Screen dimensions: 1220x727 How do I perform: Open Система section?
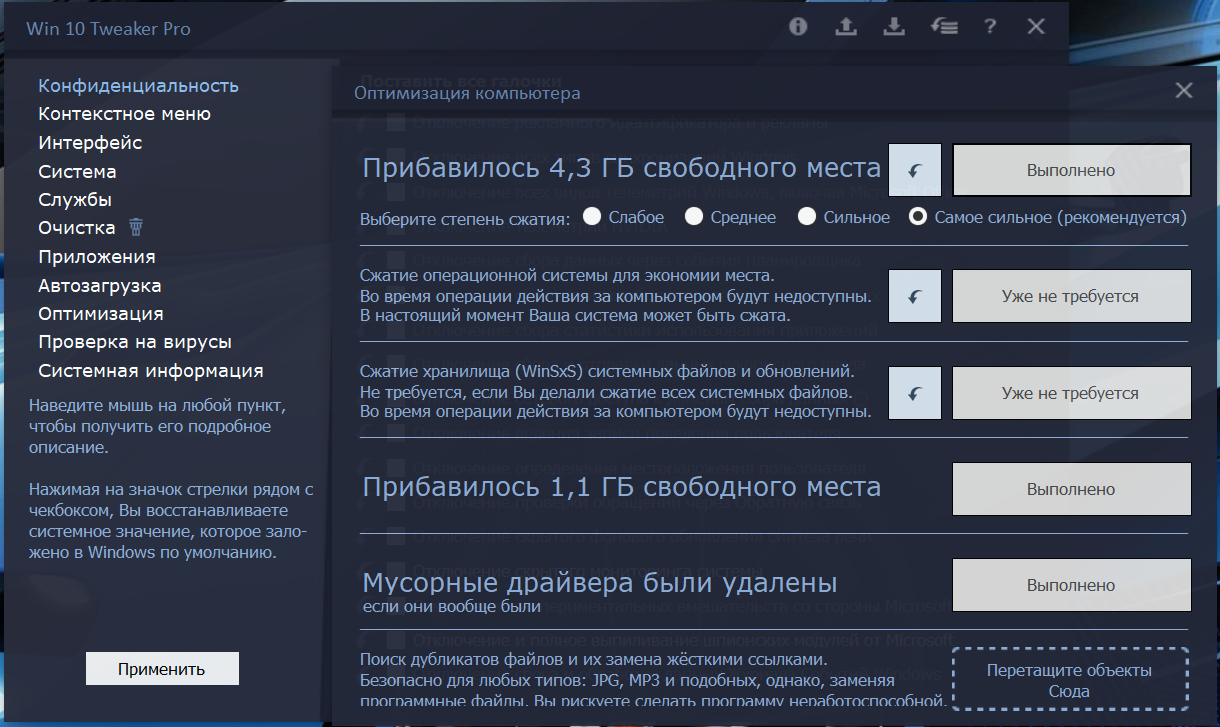(x=77, y=172)
